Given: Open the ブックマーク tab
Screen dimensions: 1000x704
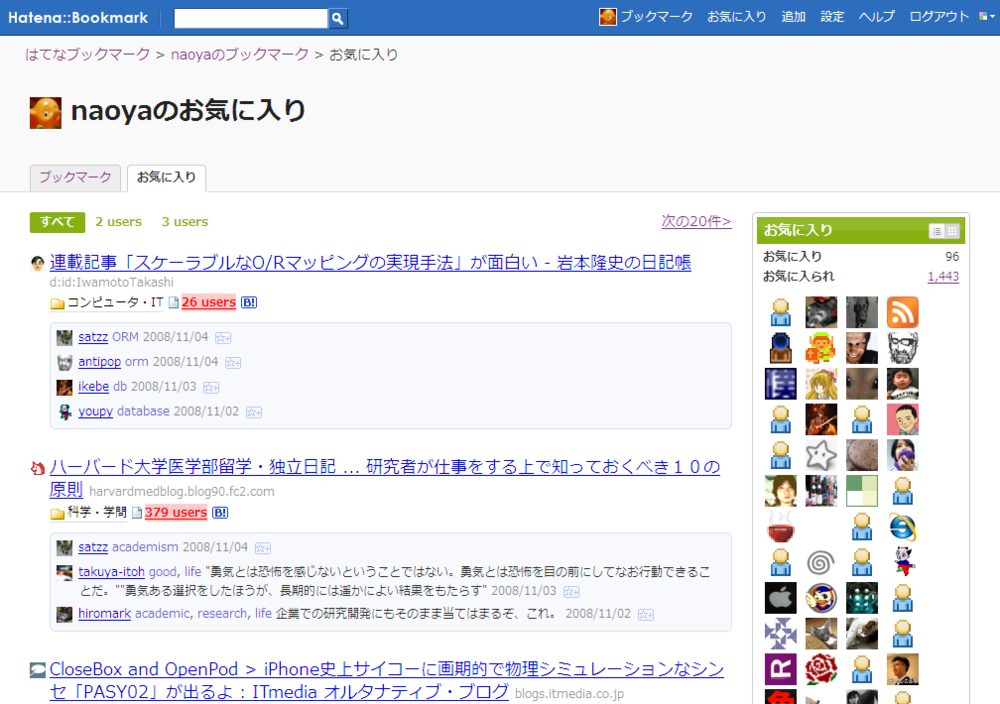Looking at the screenshot, I should [x=75, y=177].
